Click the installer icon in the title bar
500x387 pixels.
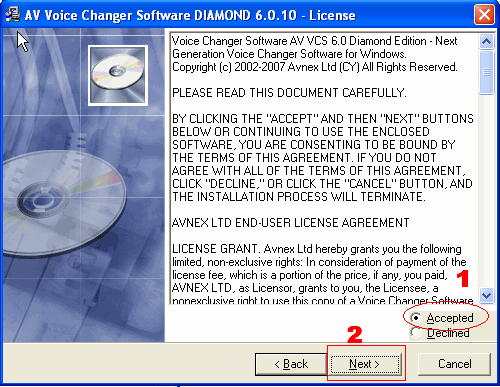[13, 15]
